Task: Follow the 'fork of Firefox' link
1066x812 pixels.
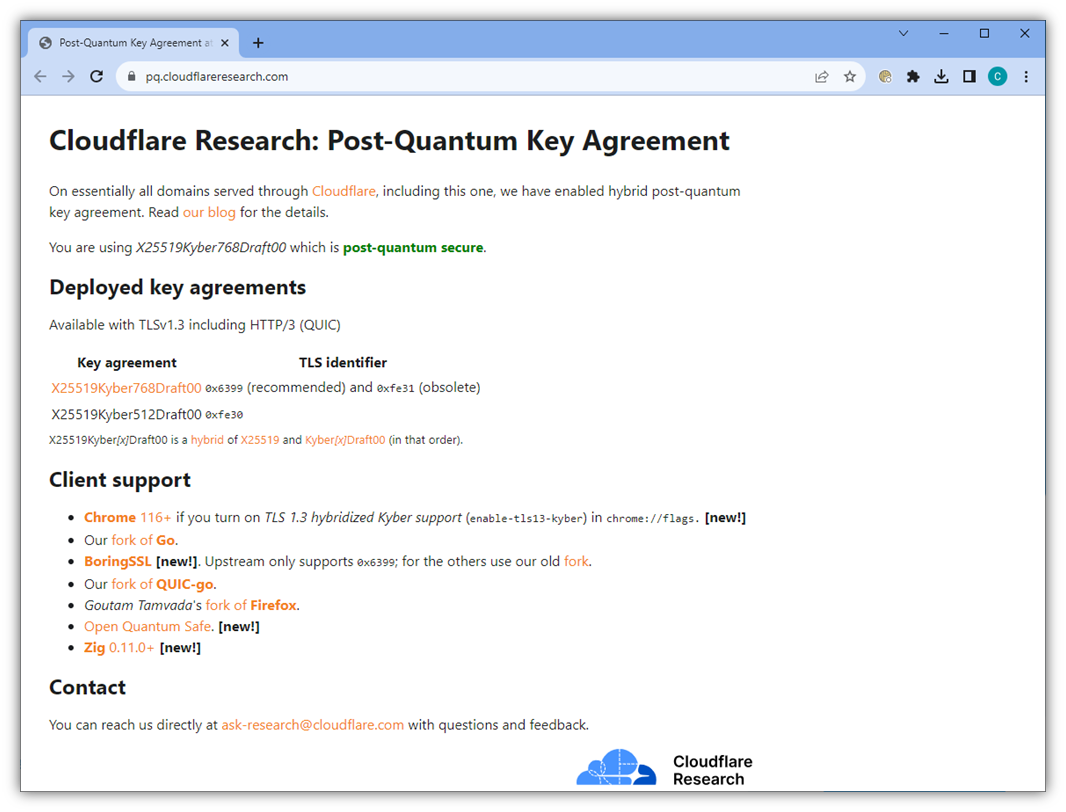Action: (x=250, y=604)
